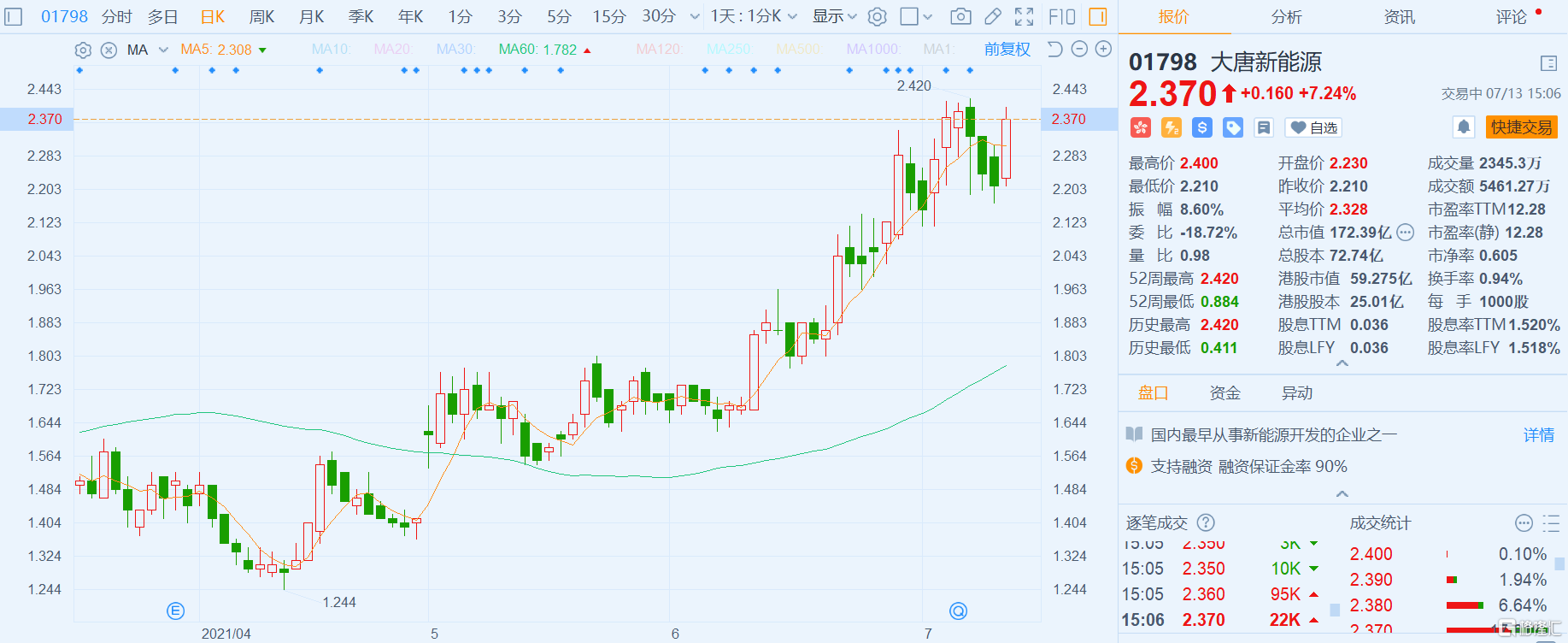Add stock to watchlist with 自选 button

(1314, 127)
